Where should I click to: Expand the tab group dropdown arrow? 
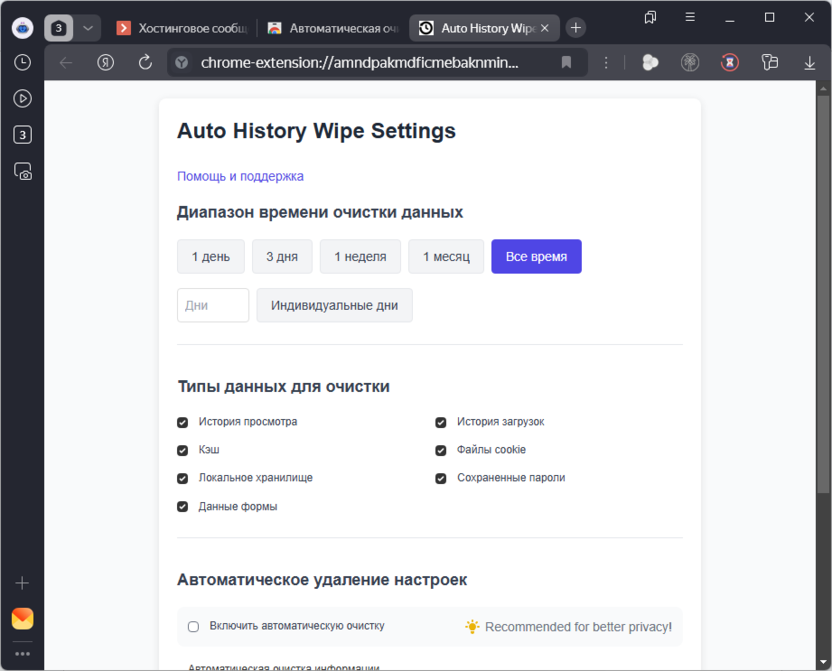coord(88,28)
